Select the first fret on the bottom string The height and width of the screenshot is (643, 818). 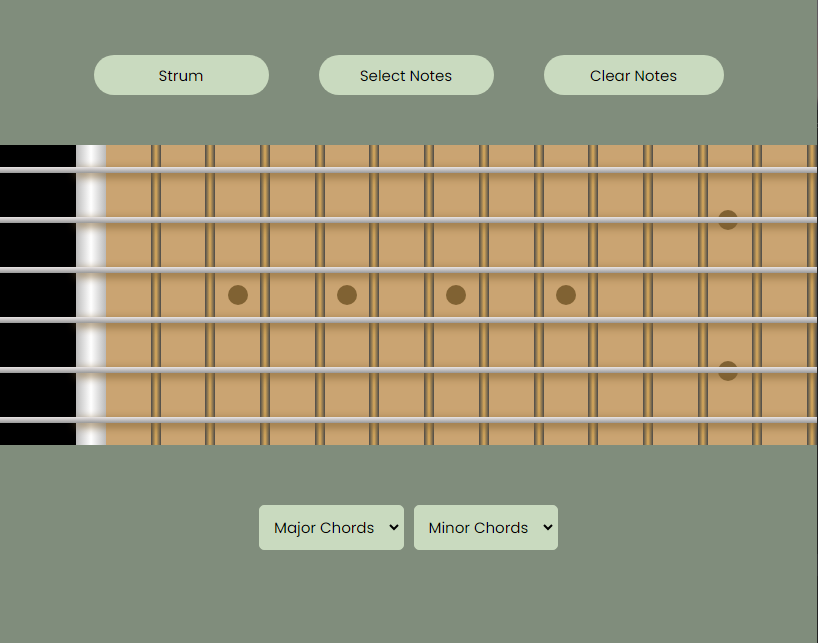tap(130, 420)
